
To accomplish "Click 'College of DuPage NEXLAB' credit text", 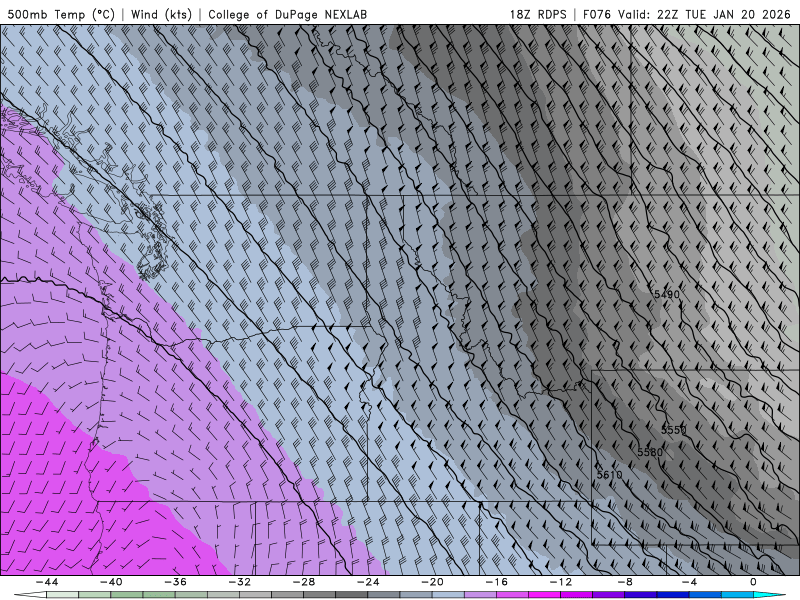I will click(287, 14).
